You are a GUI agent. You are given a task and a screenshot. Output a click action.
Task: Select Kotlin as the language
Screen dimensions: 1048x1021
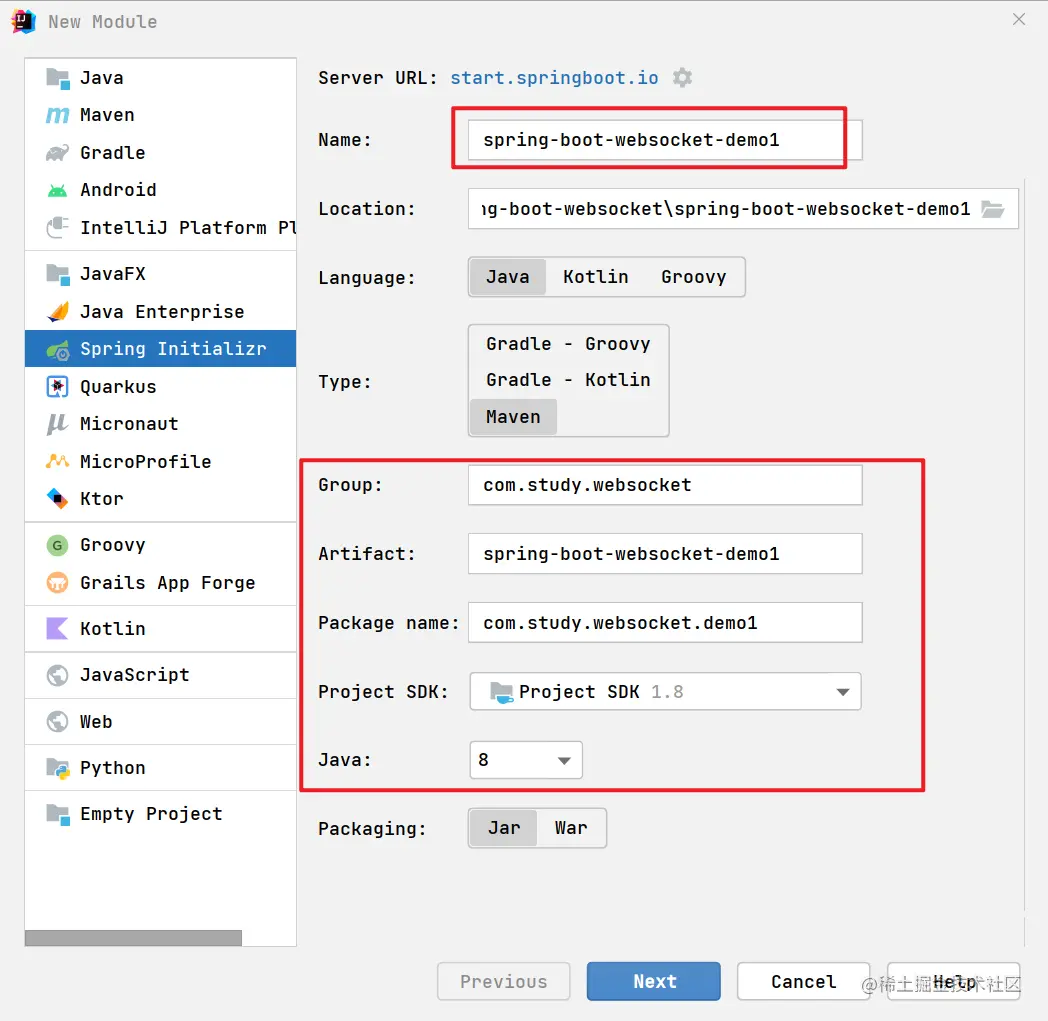point(596,277)
